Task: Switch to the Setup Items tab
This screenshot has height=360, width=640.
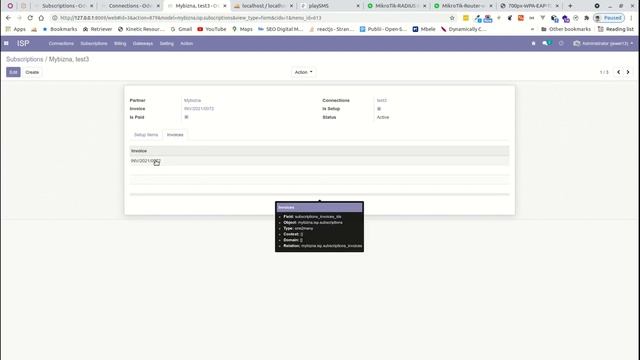Action: pos(146,135)
